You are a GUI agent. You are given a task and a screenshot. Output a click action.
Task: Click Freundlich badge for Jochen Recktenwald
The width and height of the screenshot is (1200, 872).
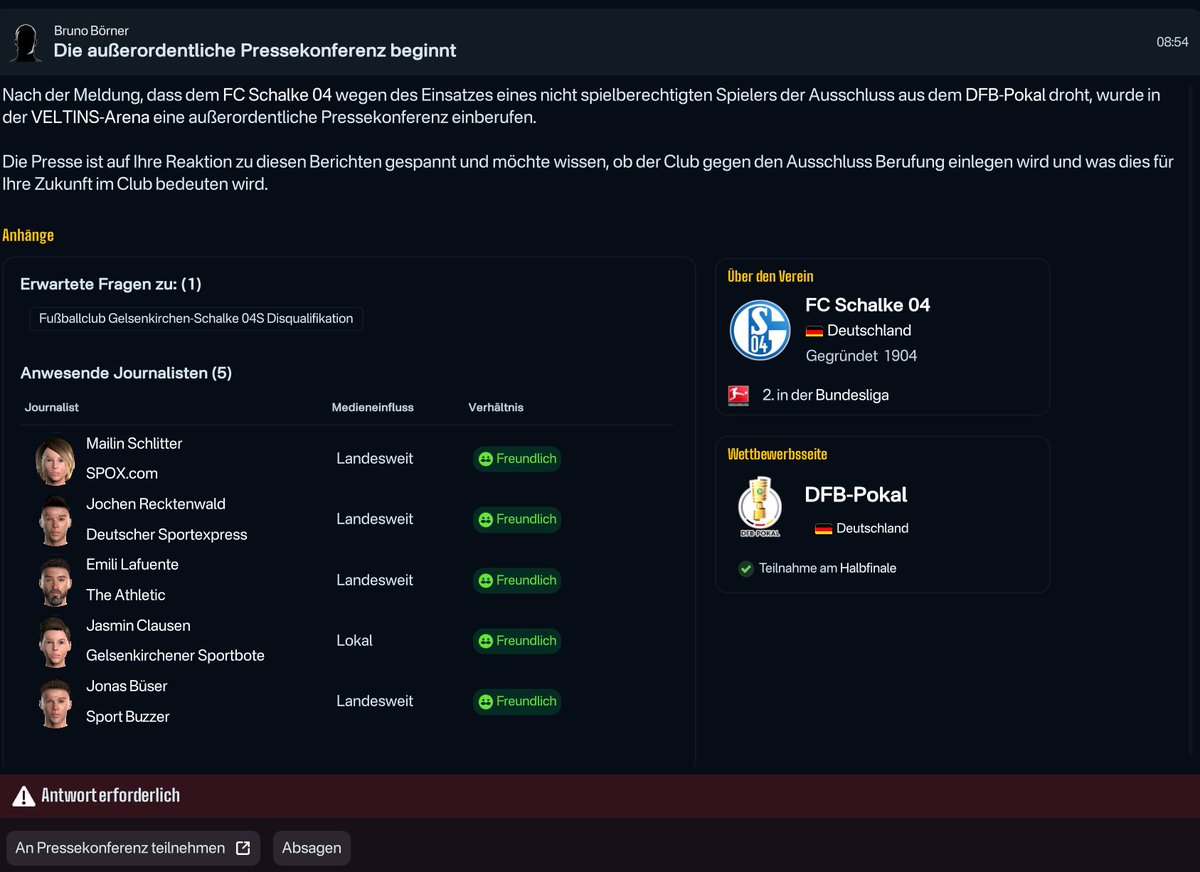click(x=517, y=520)
